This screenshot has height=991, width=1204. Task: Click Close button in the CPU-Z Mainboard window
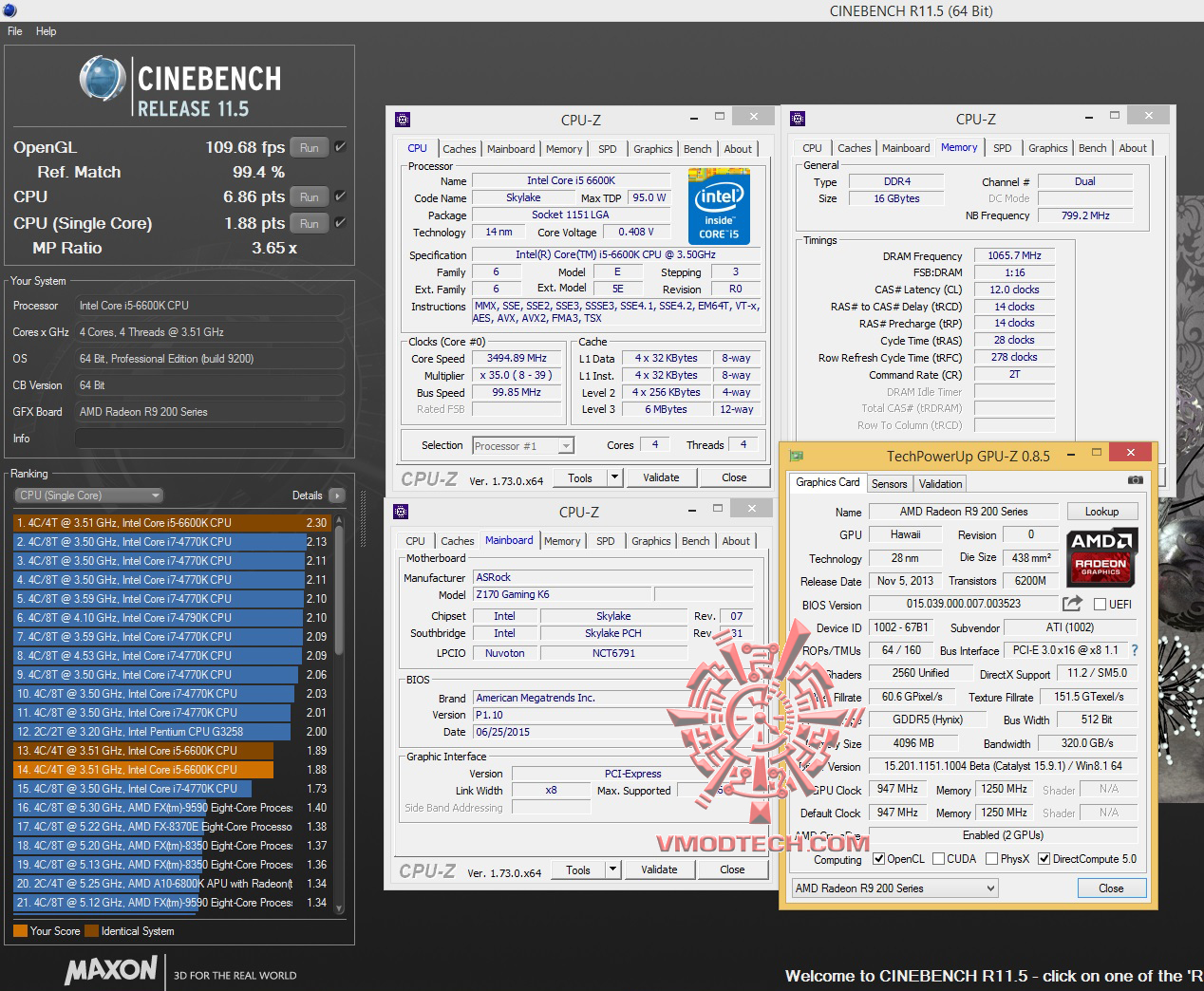click(x=732, y=869)
